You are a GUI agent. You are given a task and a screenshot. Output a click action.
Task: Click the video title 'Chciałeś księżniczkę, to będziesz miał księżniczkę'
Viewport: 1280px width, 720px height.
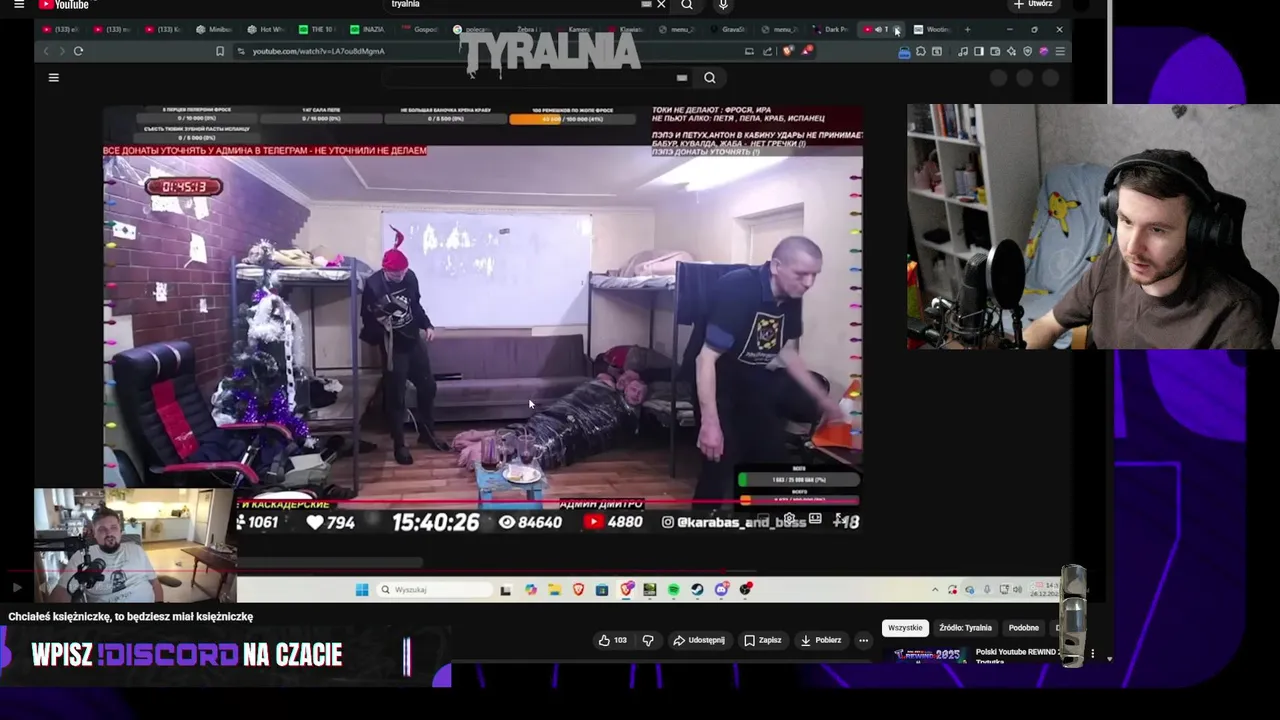[x=131, y=617]
